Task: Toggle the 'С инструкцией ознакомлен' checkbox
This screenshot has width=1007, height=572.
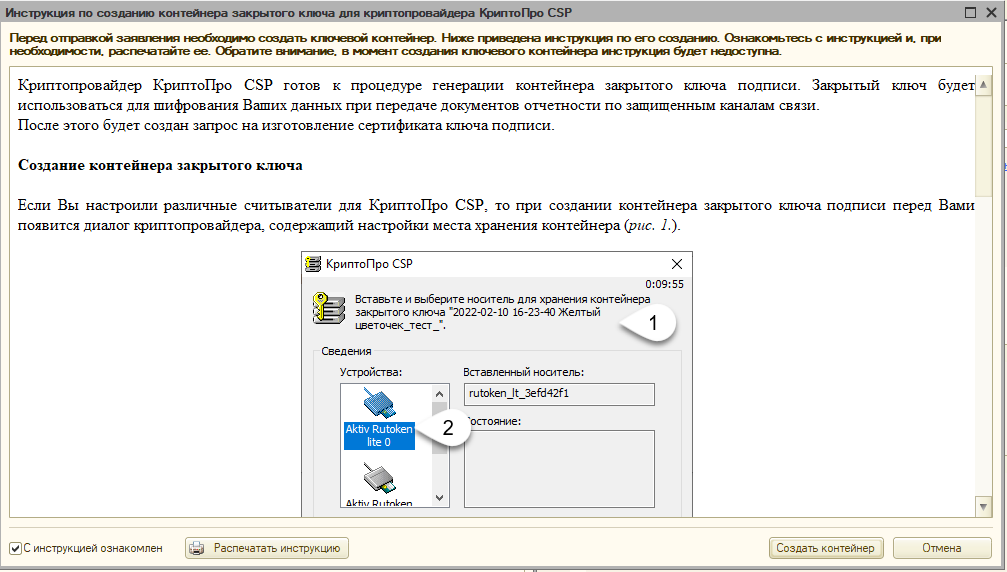Action: pos(15,548)
